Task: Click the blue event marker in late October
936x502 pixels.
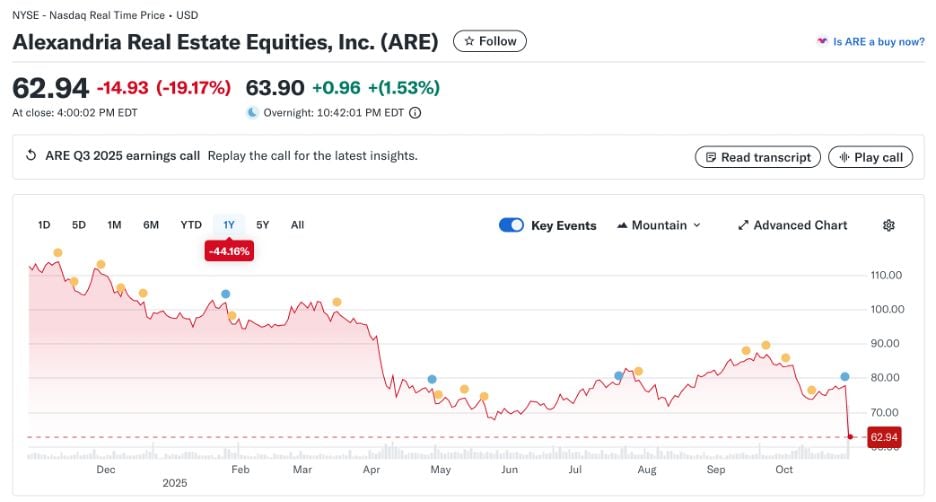Action: (845, 377)
